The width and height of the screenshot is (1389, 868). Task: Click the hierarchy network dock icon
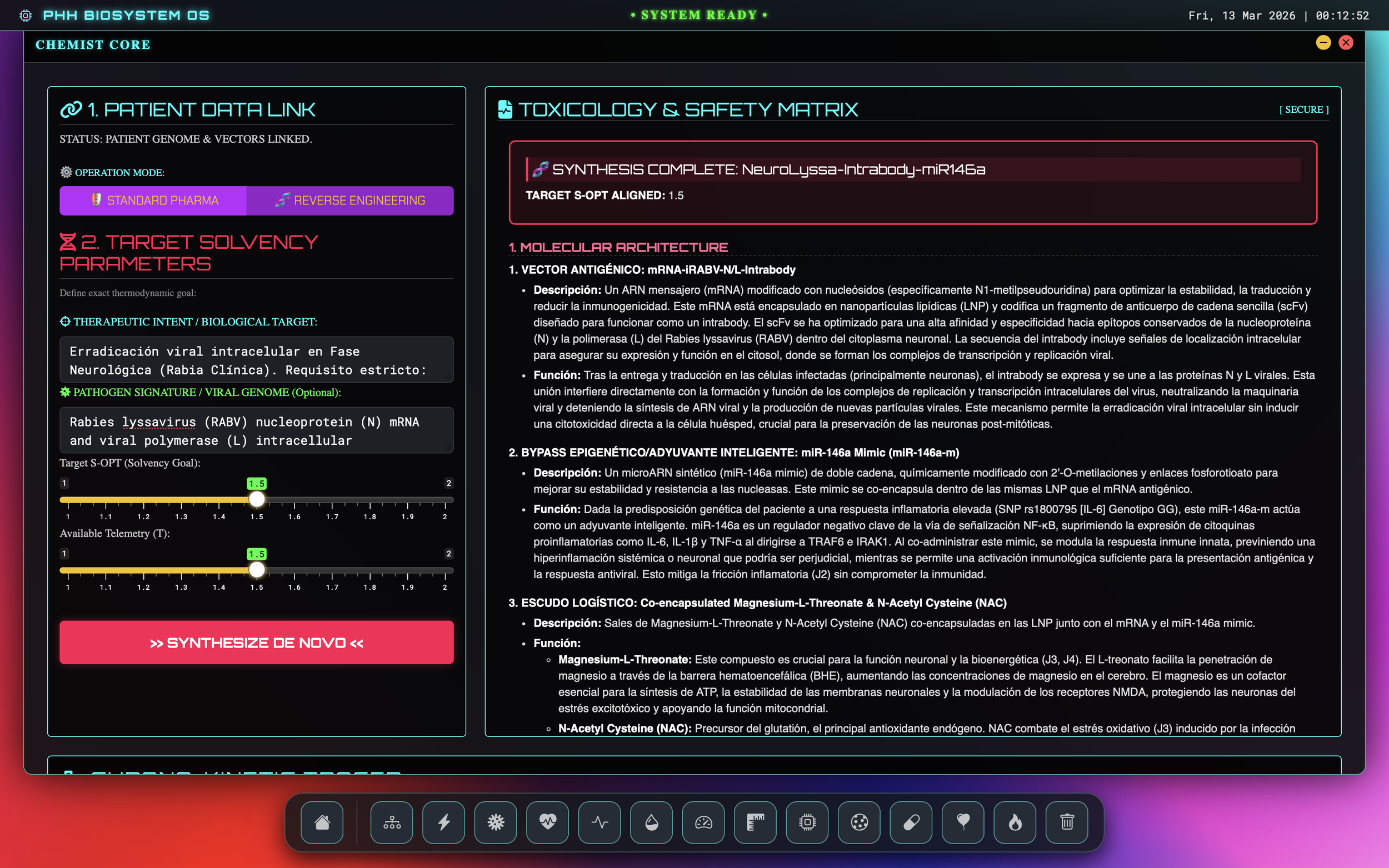[x=392, y=822]
